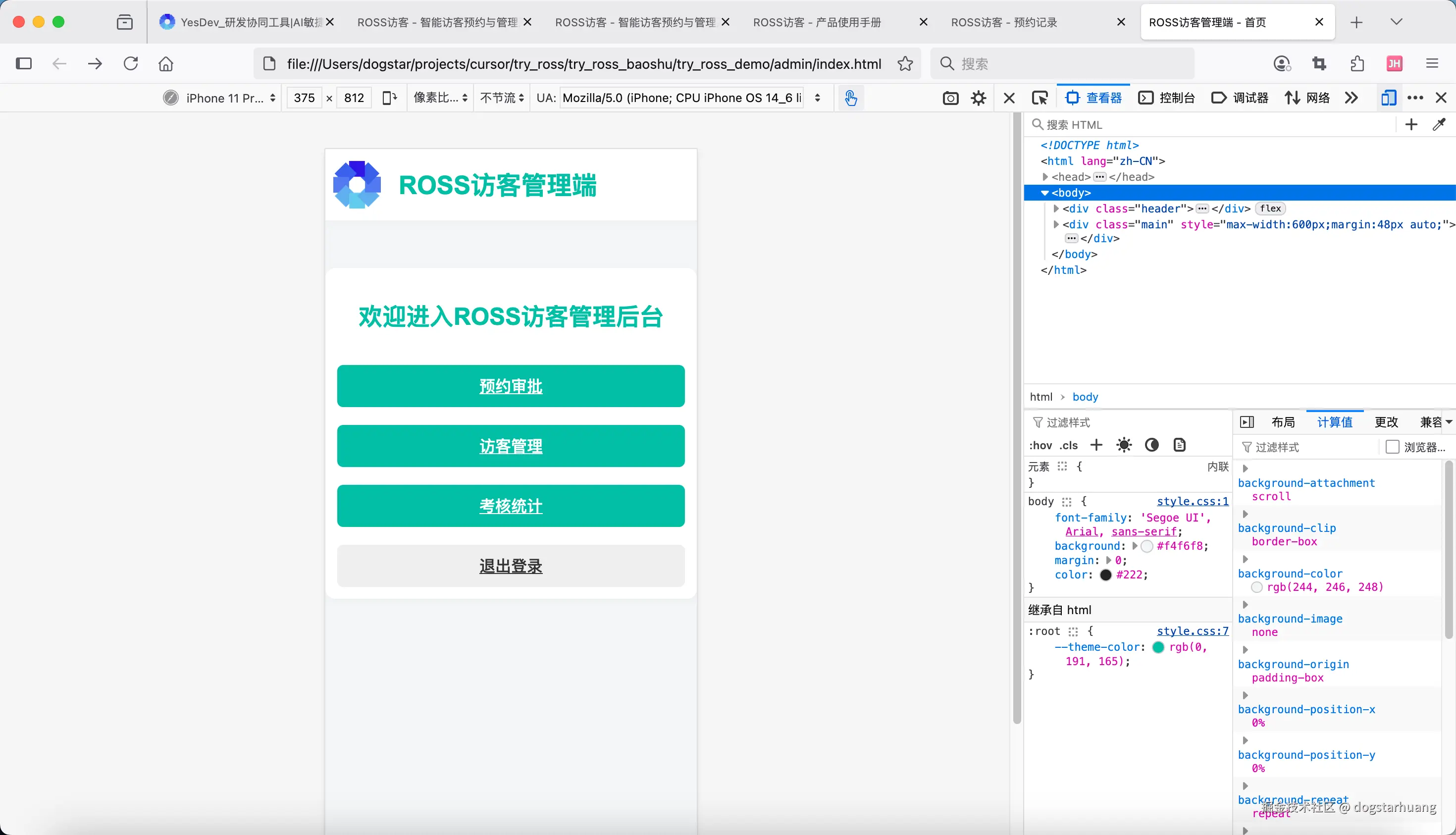Bookmark page with star icon

pos(905,64)
